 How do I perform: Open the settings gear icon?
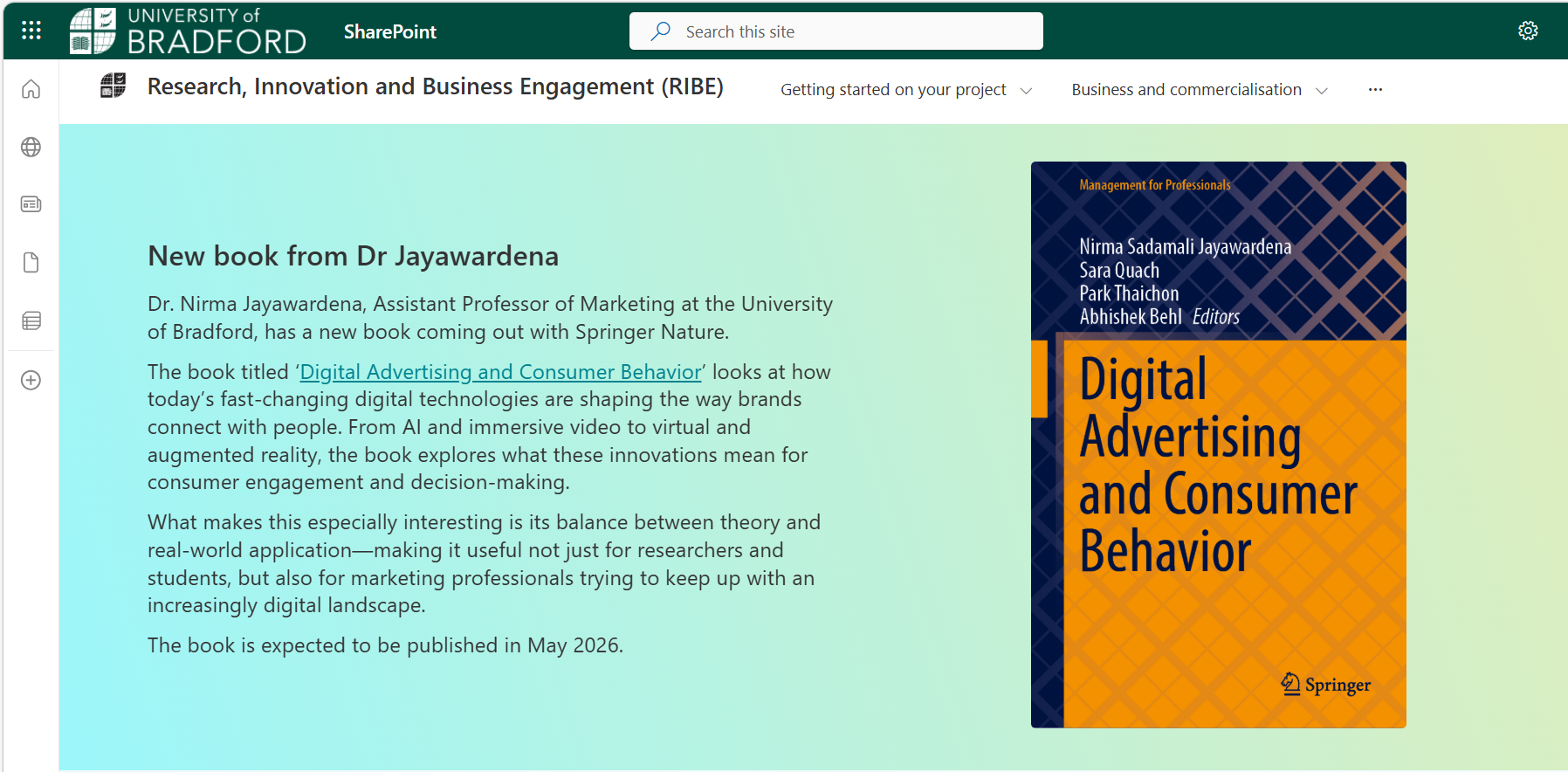[x=1528, y=31]
